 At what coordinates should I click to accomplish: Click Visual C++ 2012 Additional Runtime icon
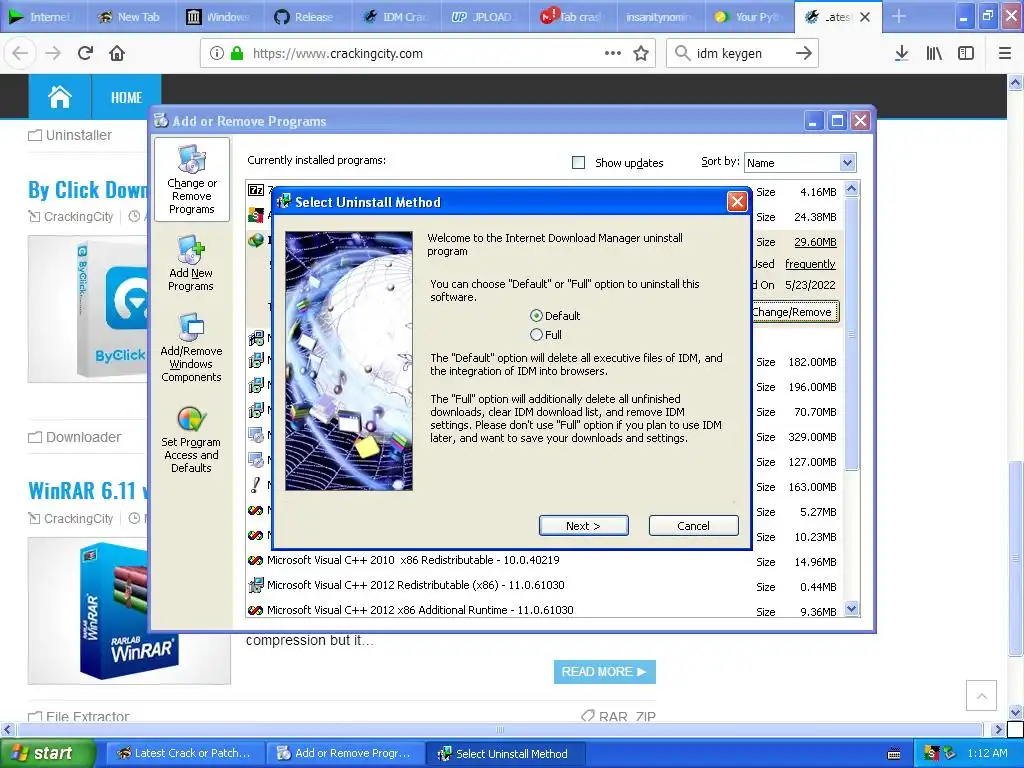pos(255,610)
